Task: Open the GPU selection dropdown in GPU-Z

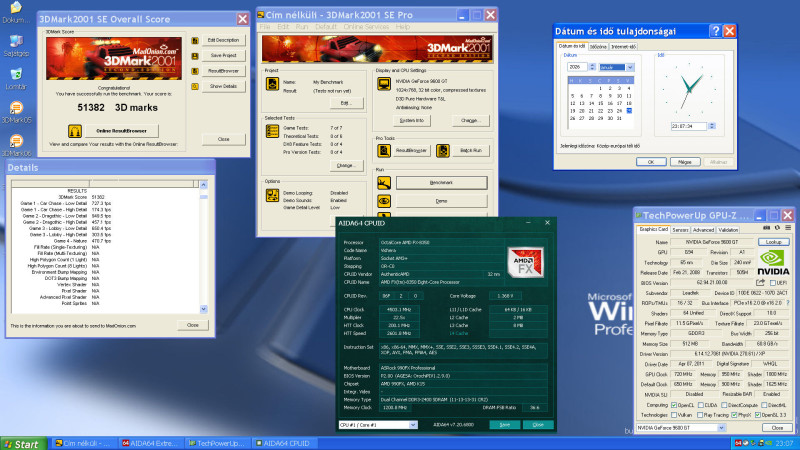Action: [x=721, y=428]
